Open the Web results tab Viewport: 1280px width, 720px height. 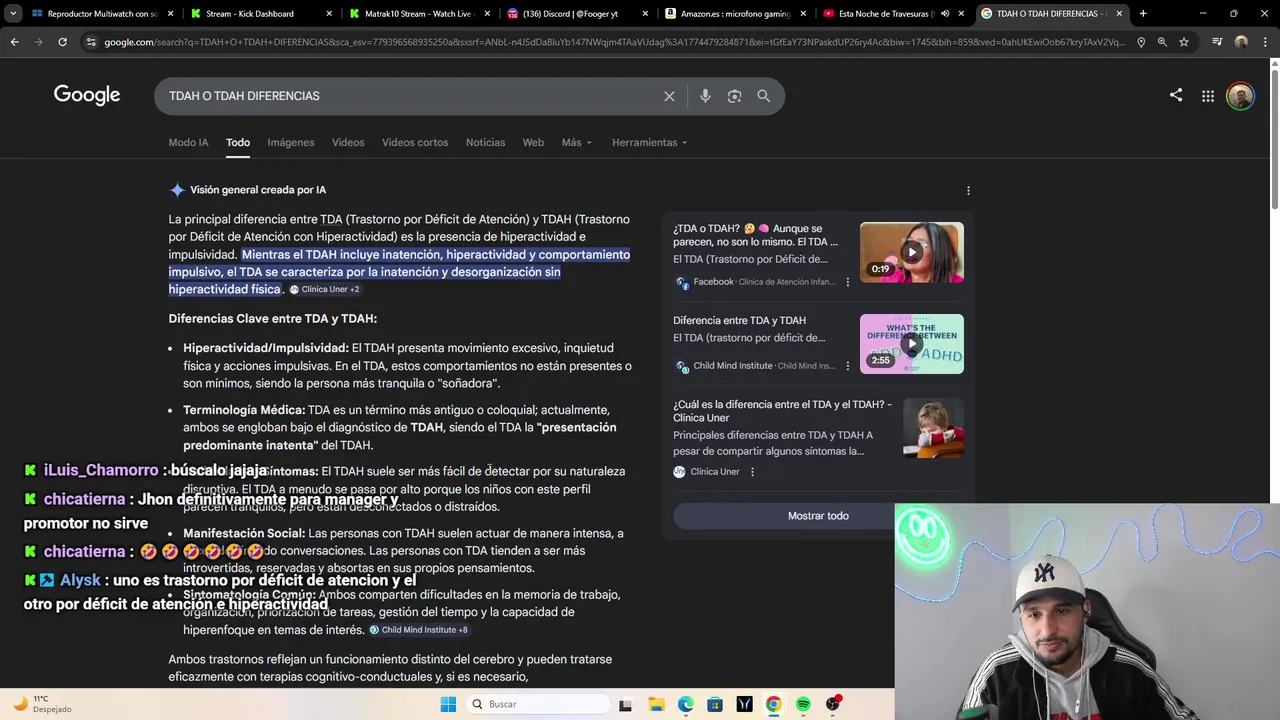point(533,142)
